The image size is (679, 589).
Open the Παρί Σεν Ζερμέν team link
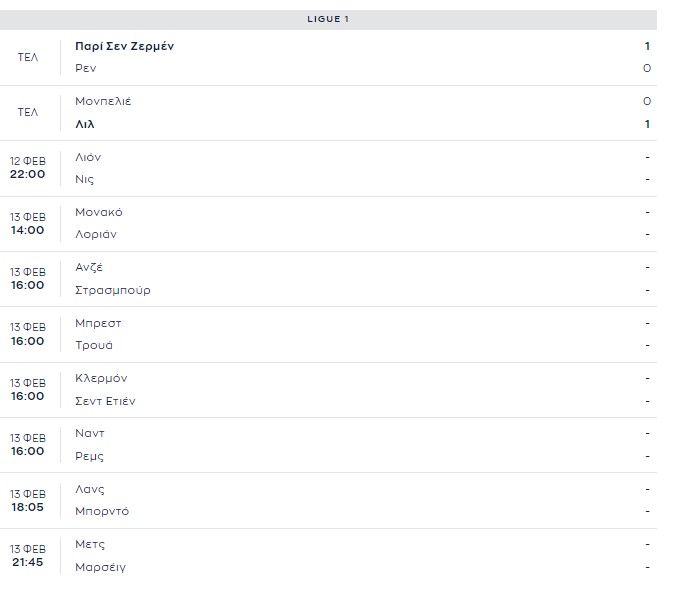(x=125, y=46)
